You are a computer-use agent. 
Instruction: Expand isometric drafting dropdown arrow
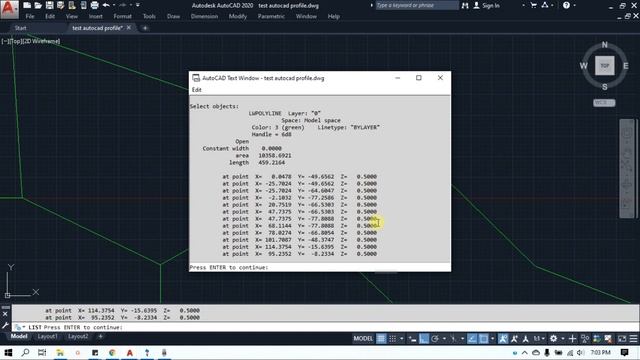click(462, 338)
